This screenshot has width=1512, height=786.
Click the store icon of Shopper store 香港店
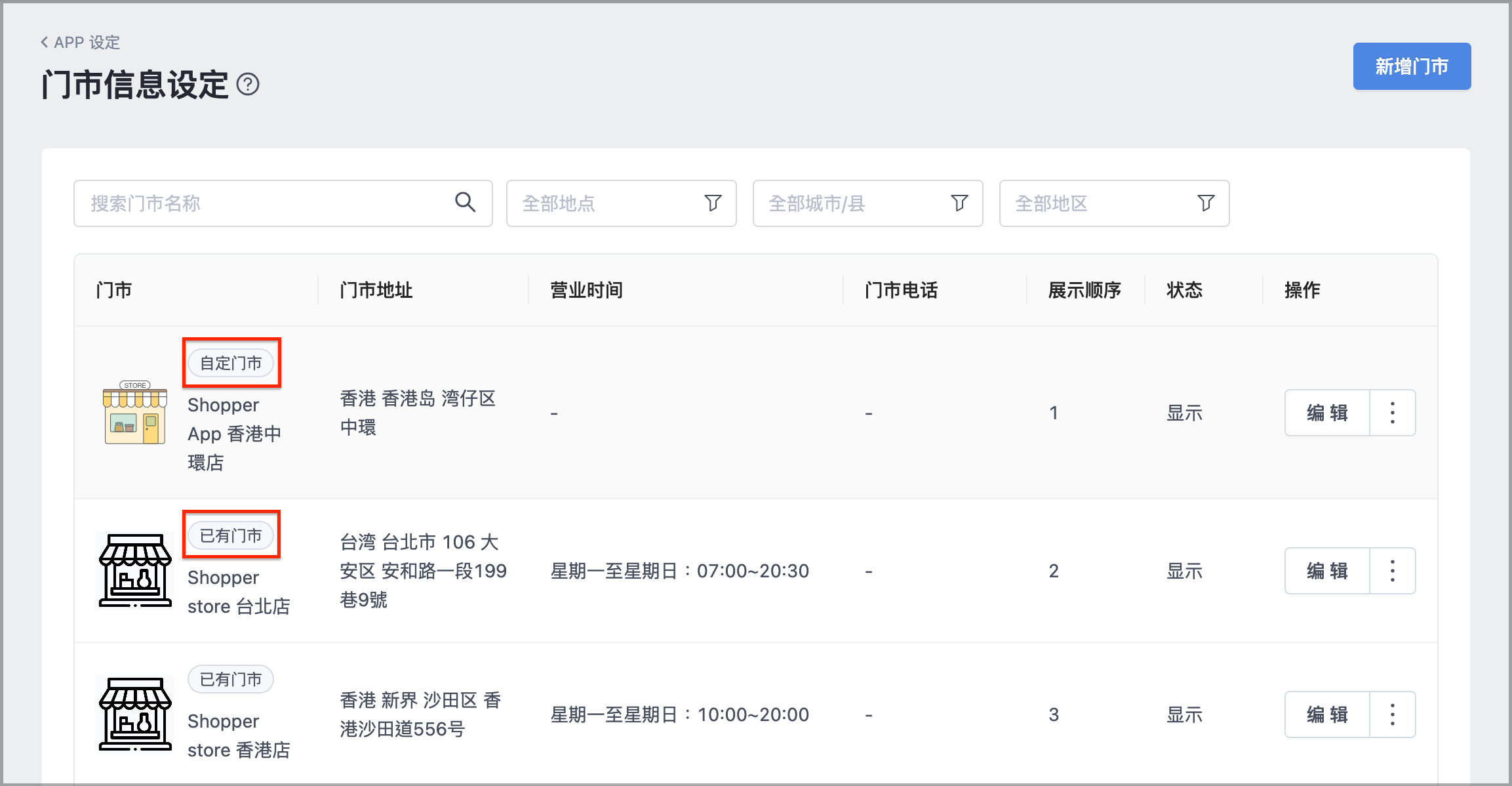[135, 714]
